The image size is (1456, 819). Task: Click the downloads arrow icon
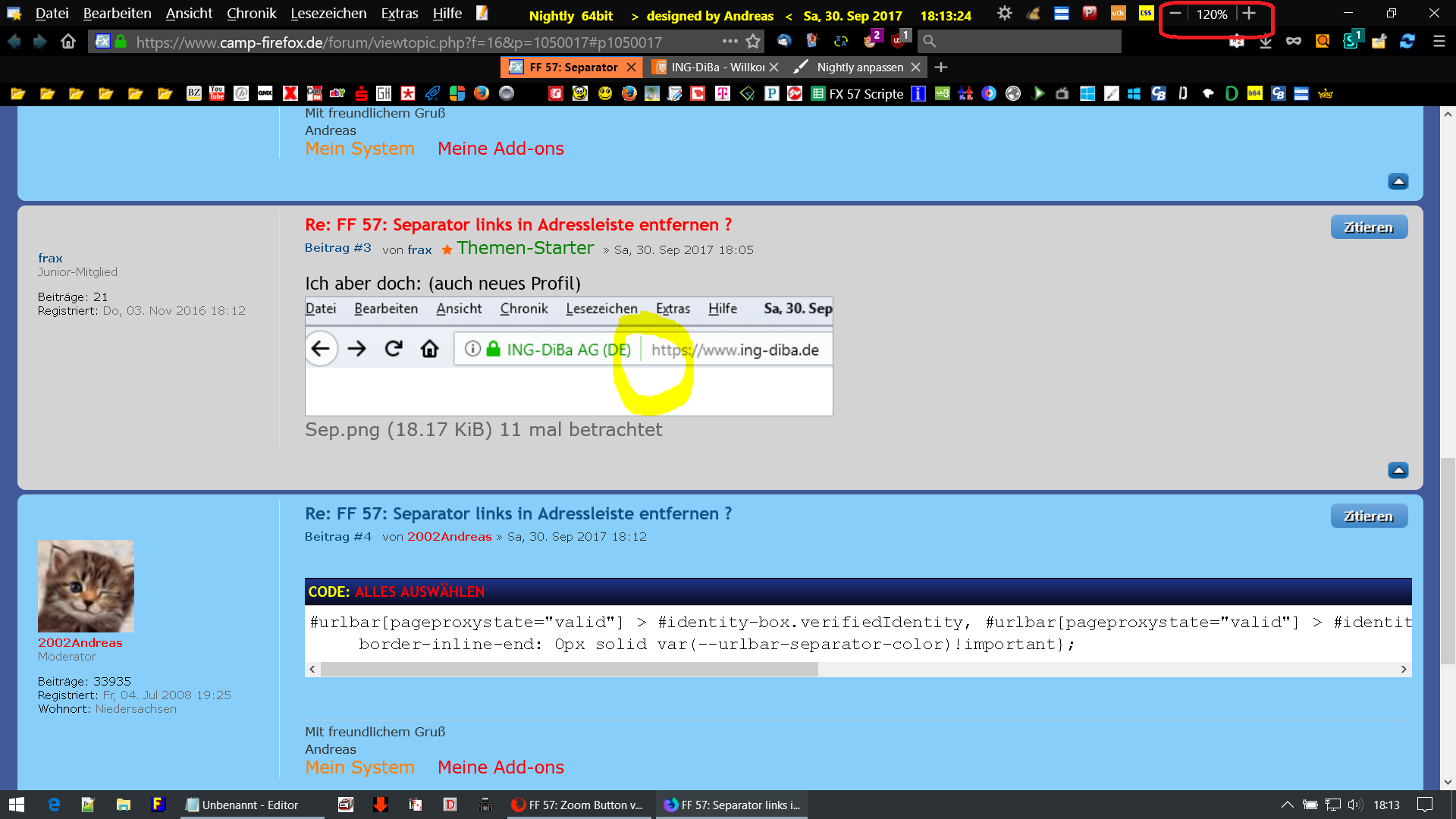coord(1266,42)
